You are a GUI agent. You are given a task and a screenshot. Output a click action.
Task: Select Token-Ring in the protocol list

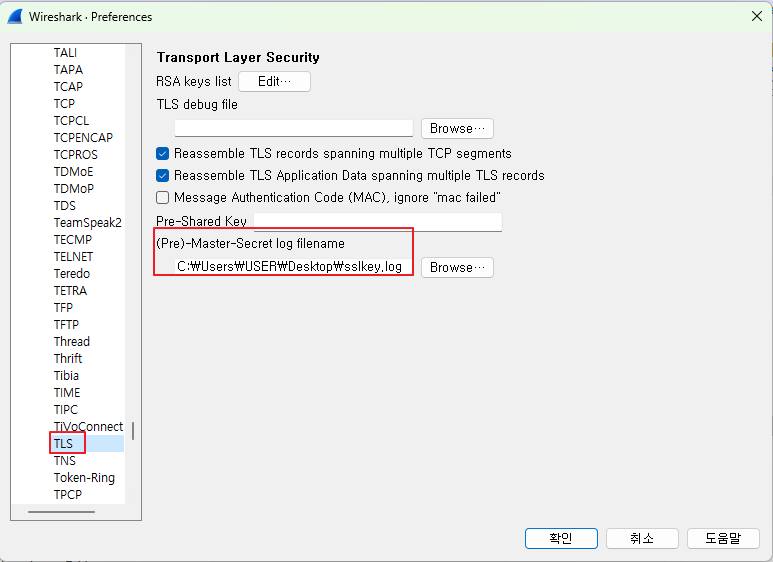[84, 478]
